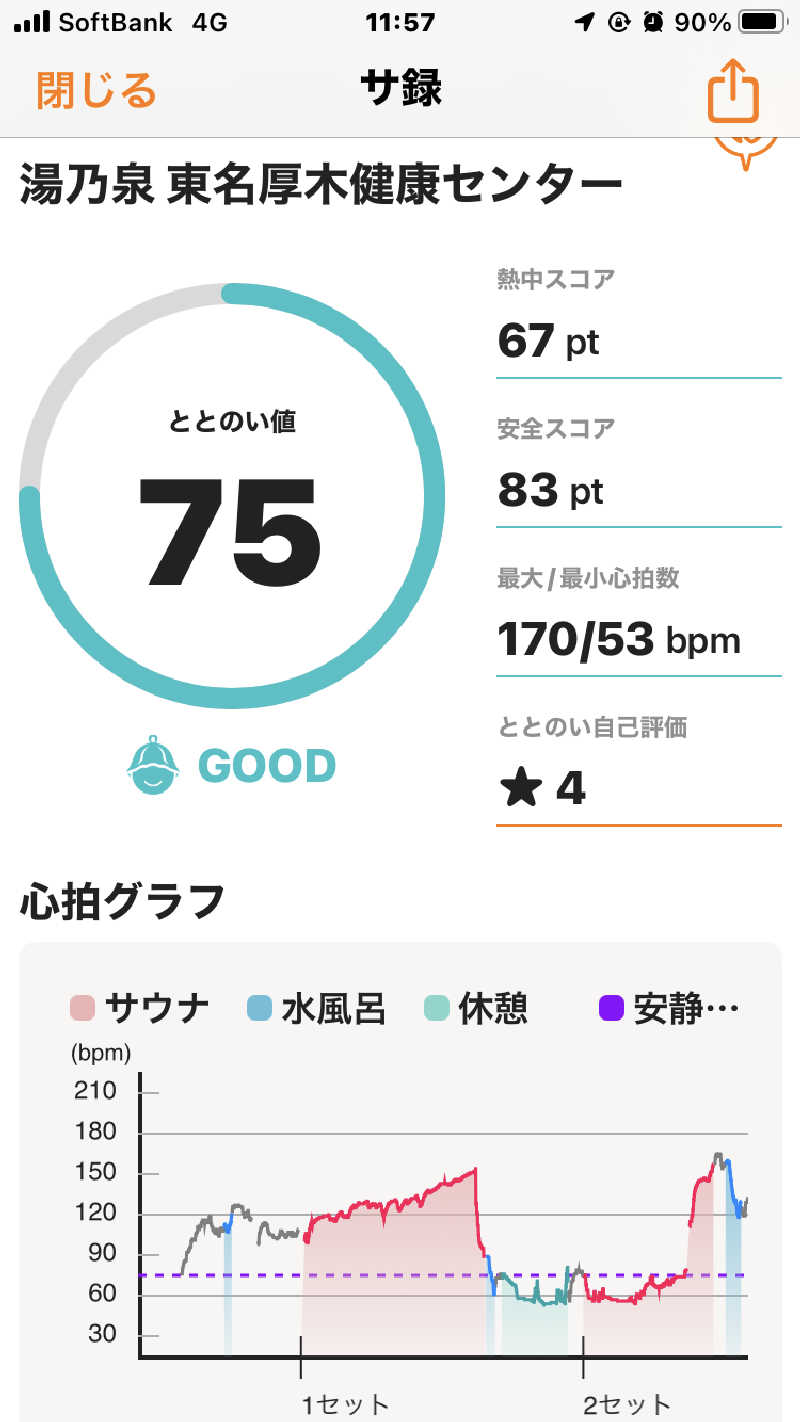This screenshot has width=800, height=1422.
Task: Tap the orange share icon
Action: pyautogui.click(x=734, y=90)
